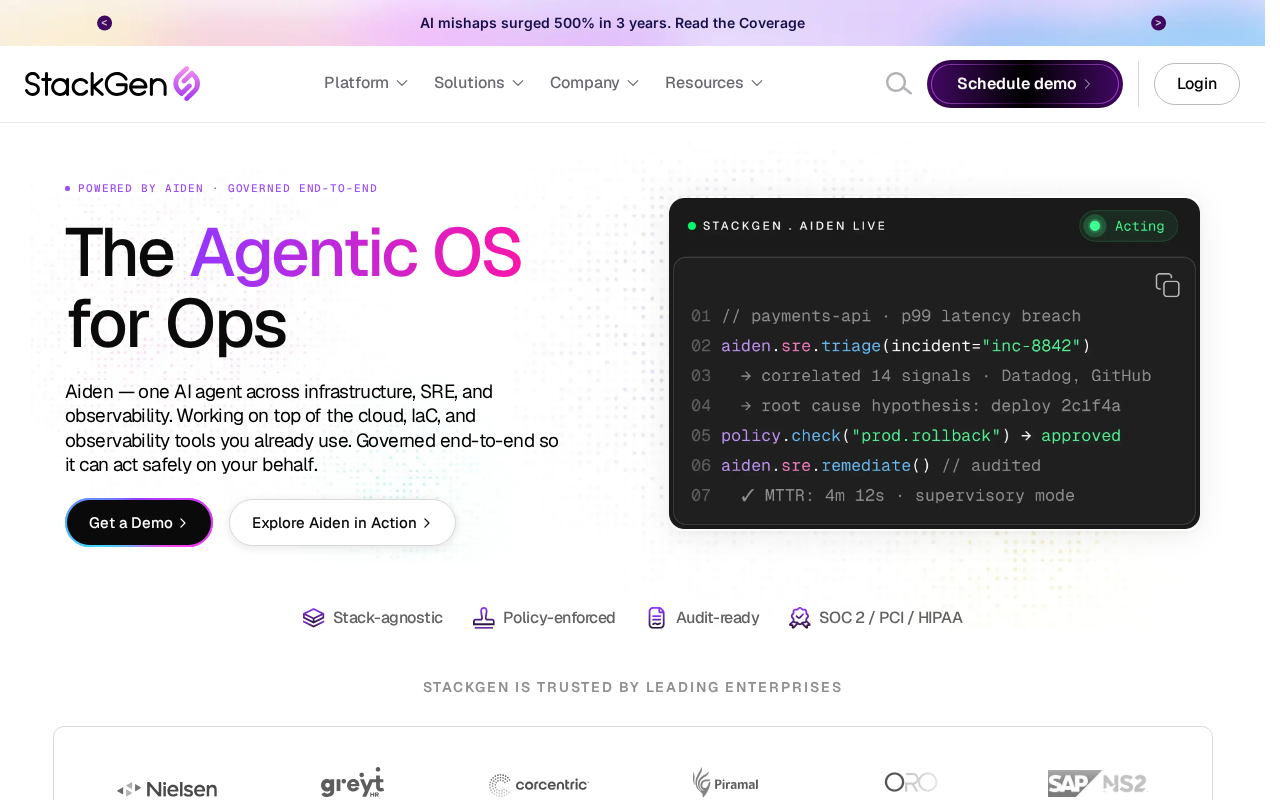Click the StackGen logo
Viewport: 1280px width, 800px height.
coord(112,84)
